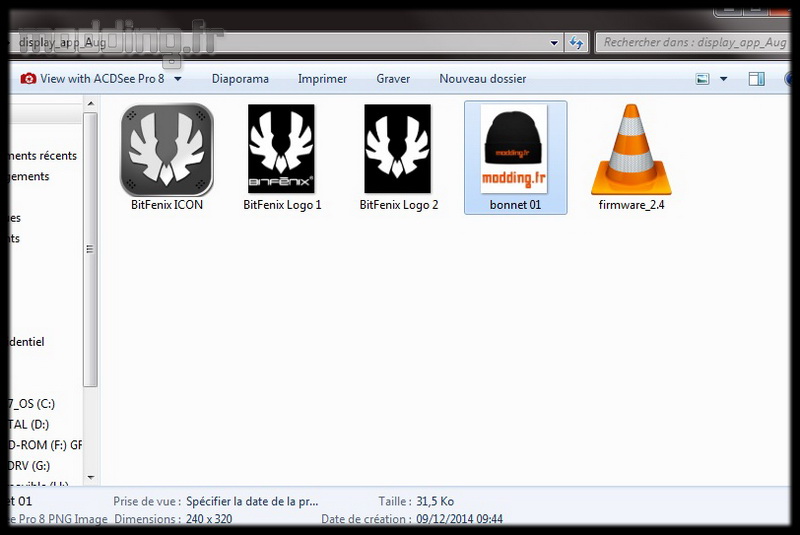Click the BitFenix Logo 2 name label
The width and height of the screenshot is (800, 535).
pos(398,205)
